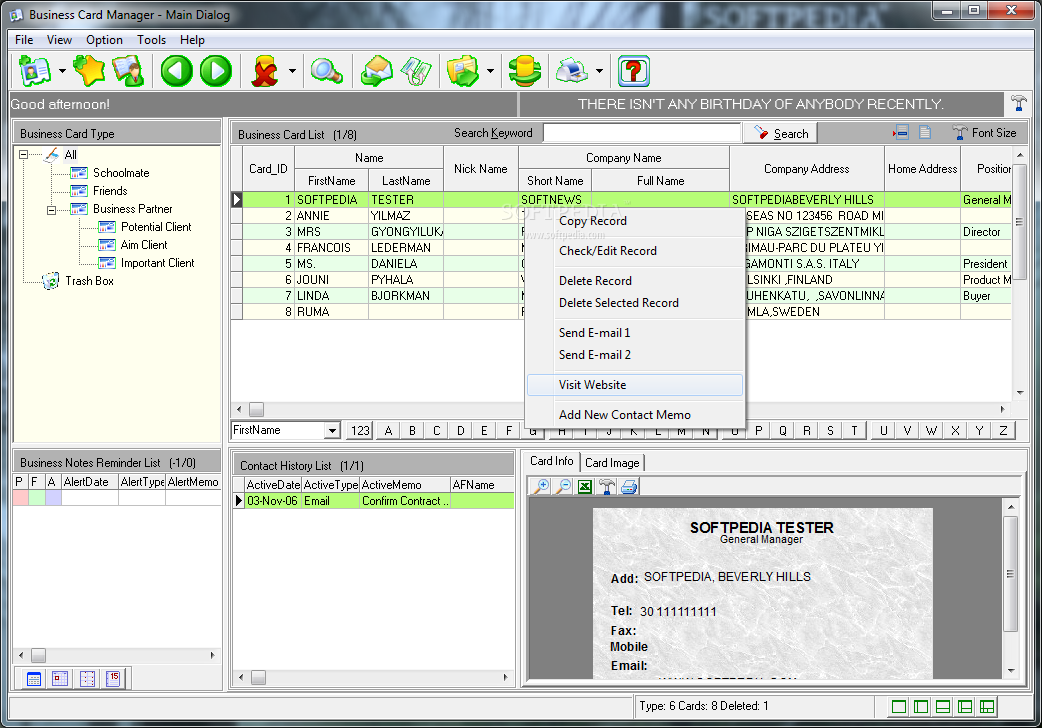Screen dimensions: 1042x728
Task: Click the card preview vertical scrollbar
Action: point(1011,574)
